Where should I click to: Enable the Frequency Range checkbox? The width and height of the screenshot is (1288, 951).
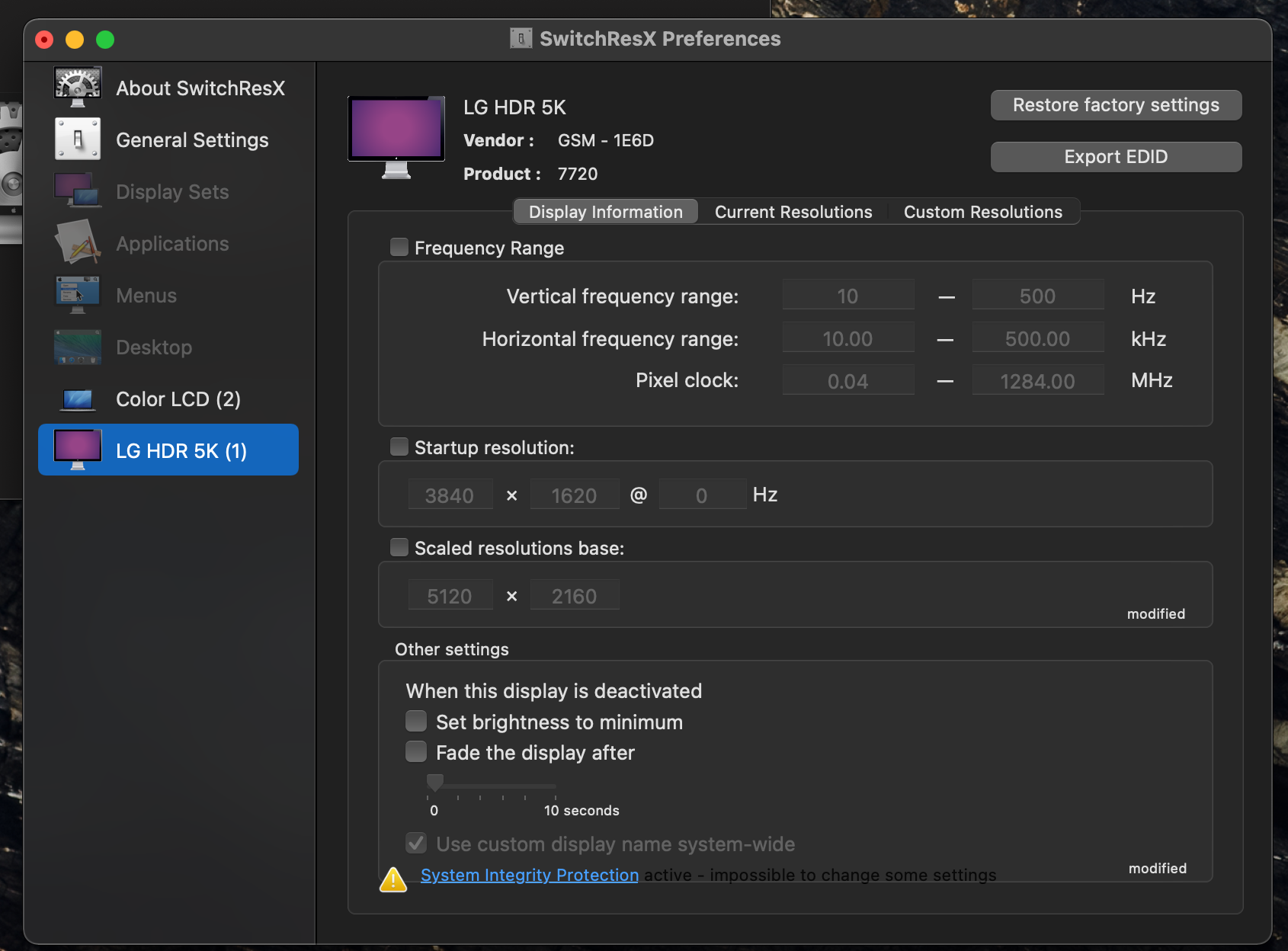pos(399,248)
